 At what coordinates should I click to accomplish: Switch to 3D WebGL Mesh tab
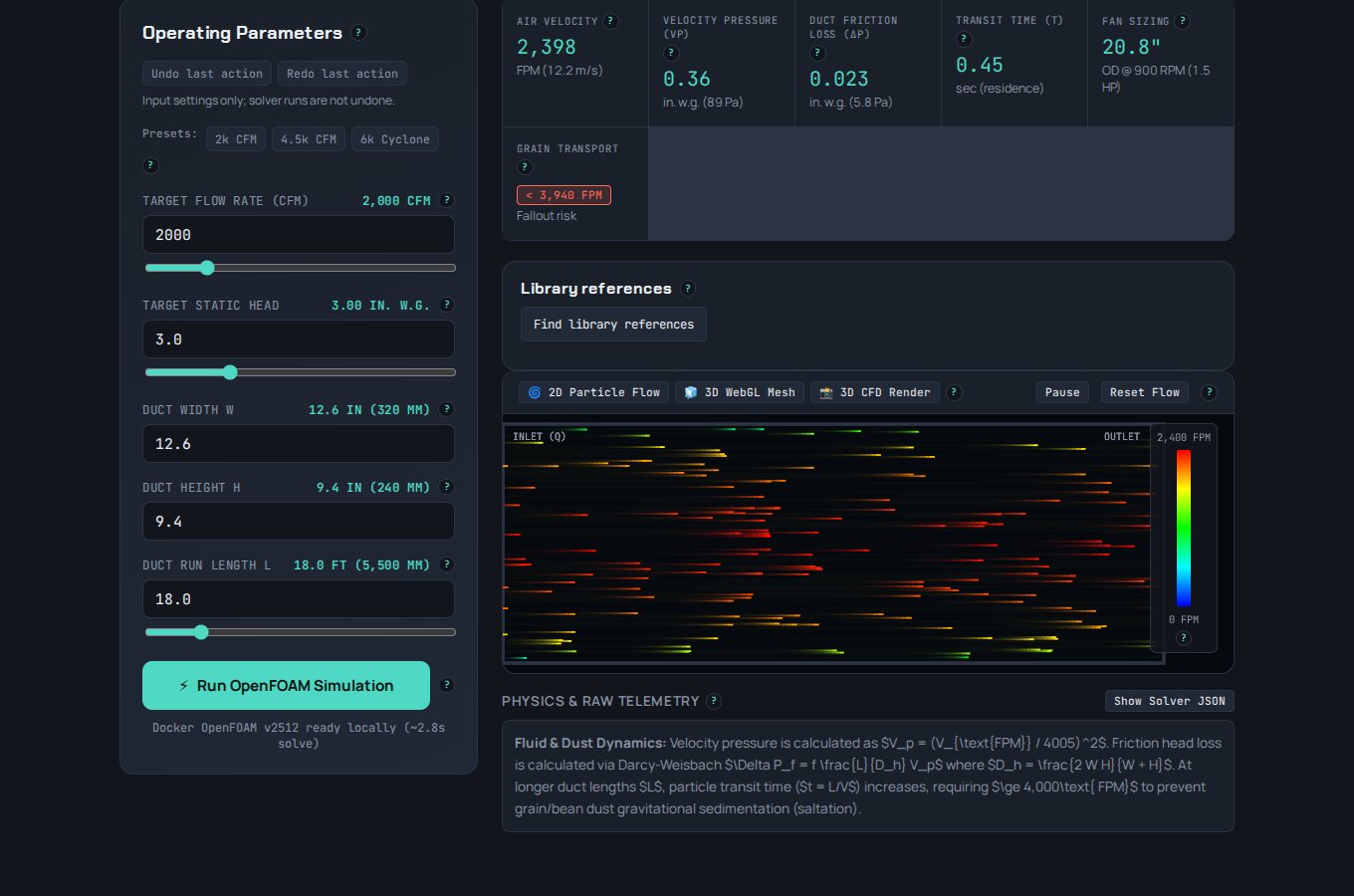pyautogui.click(x=740, y=392)
